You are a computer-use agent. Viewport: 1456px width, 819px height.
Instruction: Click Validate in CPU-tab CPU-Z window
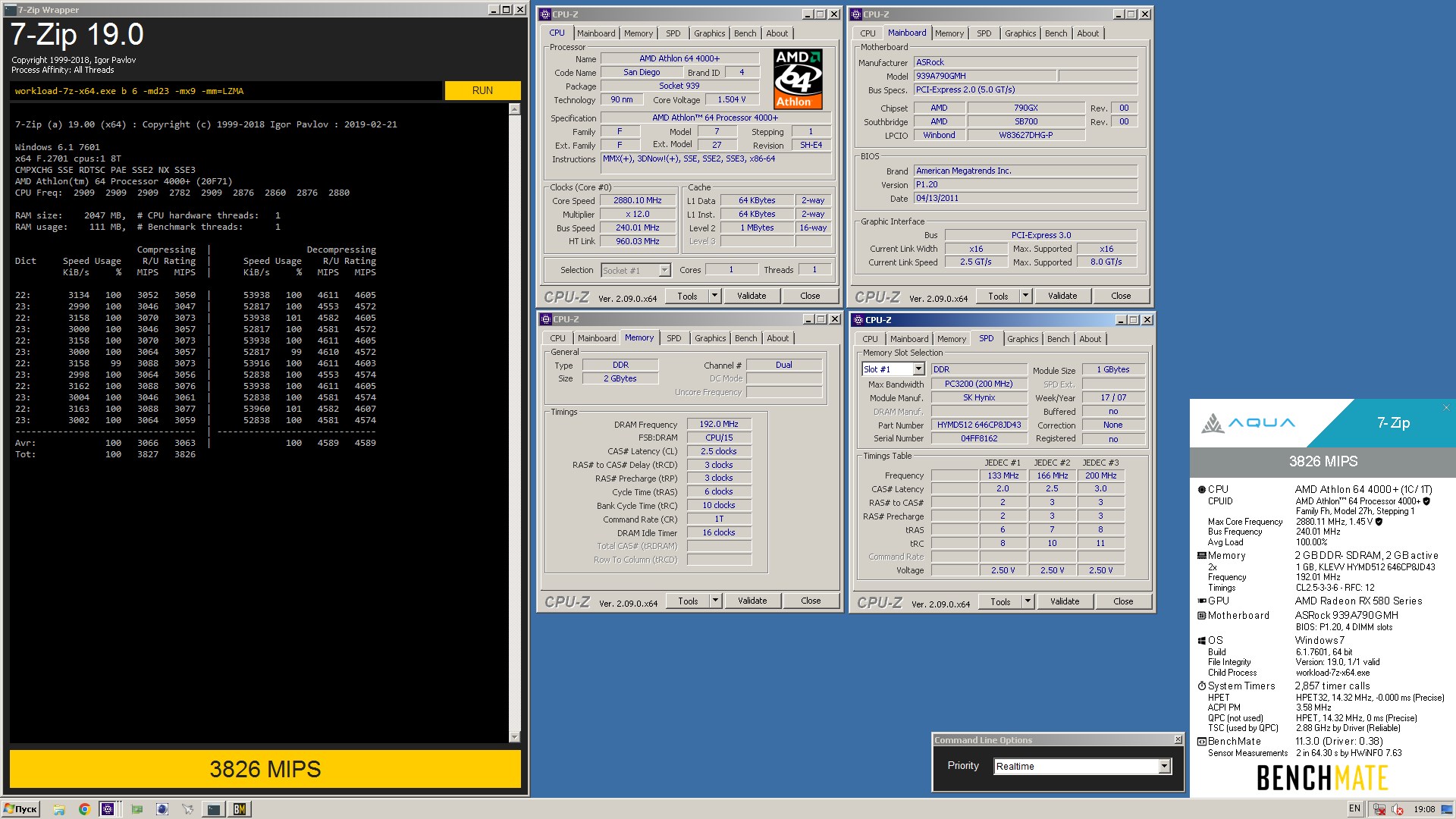click(752, 296)
